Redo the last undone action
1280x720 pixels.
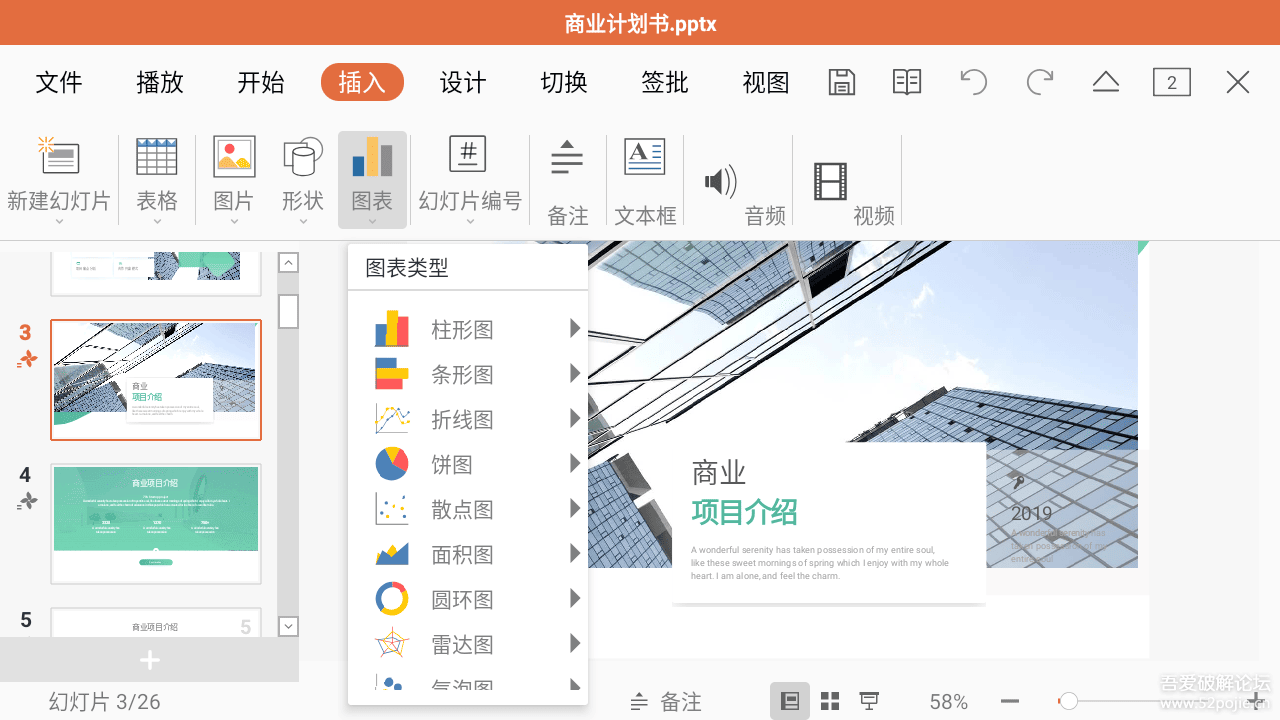(x=1040, y=82)
